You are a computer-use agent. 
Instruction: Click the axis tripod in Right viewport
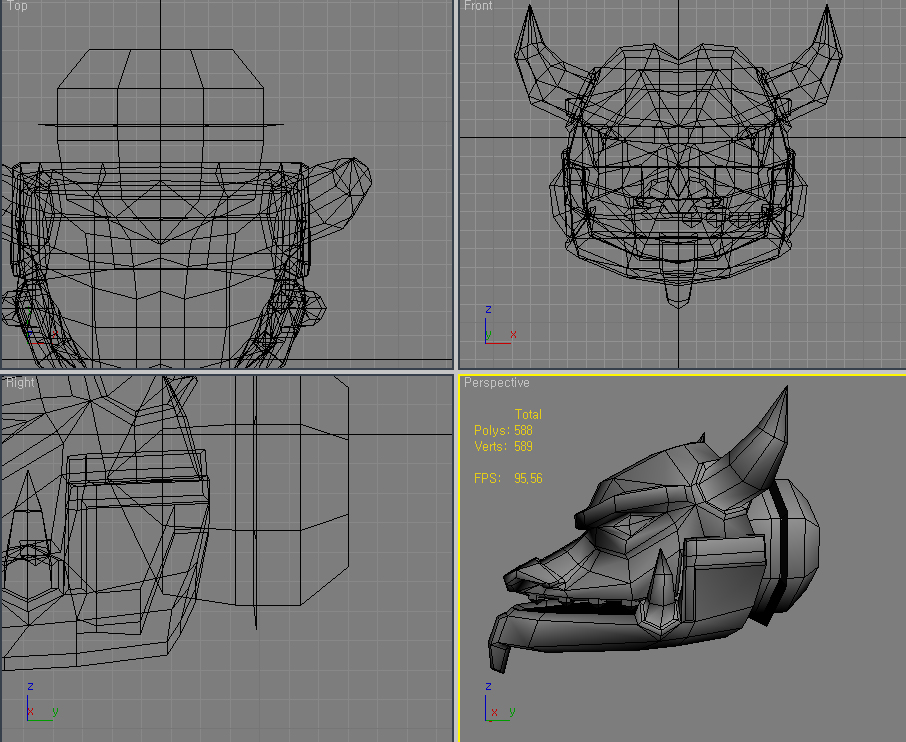(36, 705)
